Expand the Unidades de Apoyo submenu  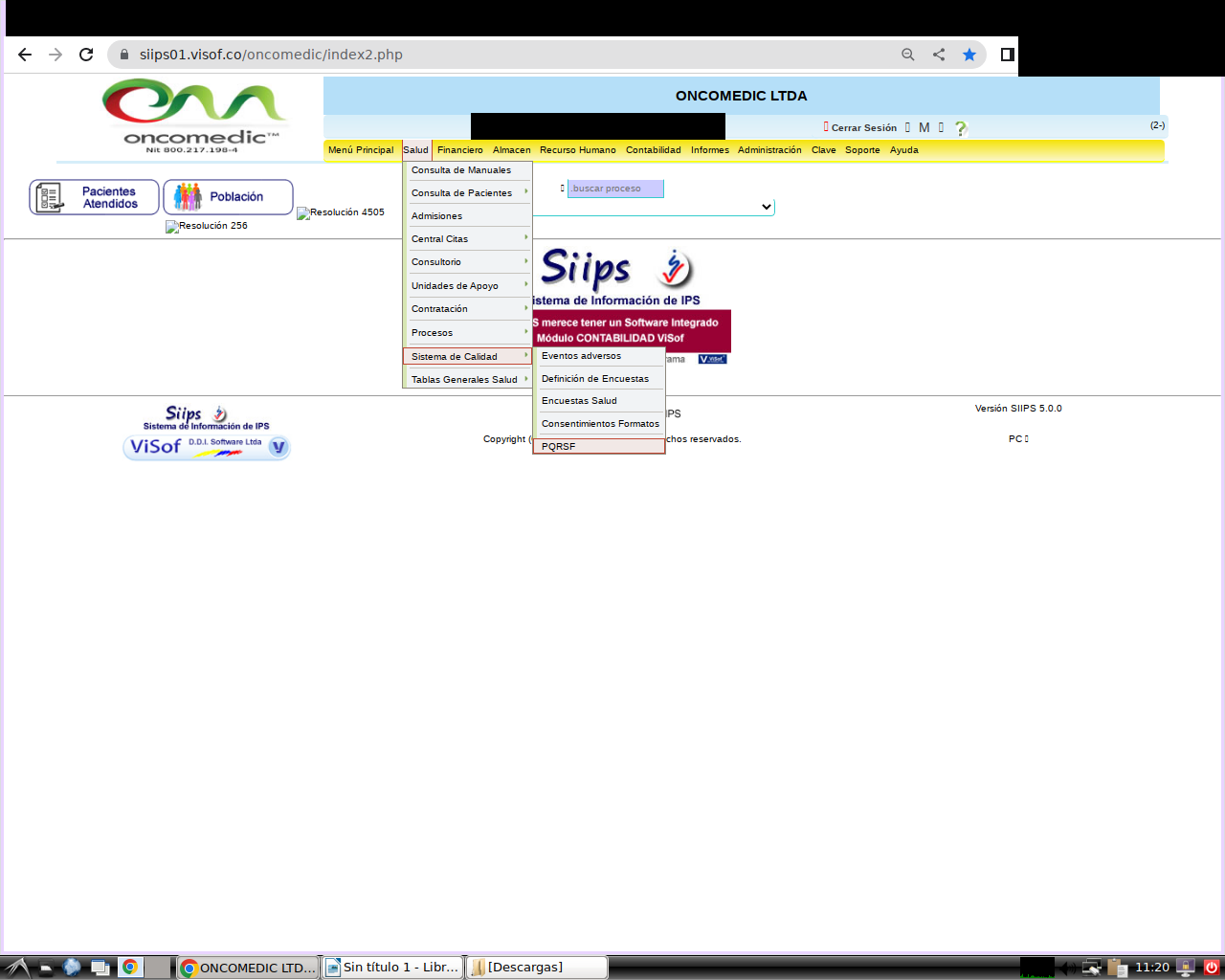click(x=467, y=286)
